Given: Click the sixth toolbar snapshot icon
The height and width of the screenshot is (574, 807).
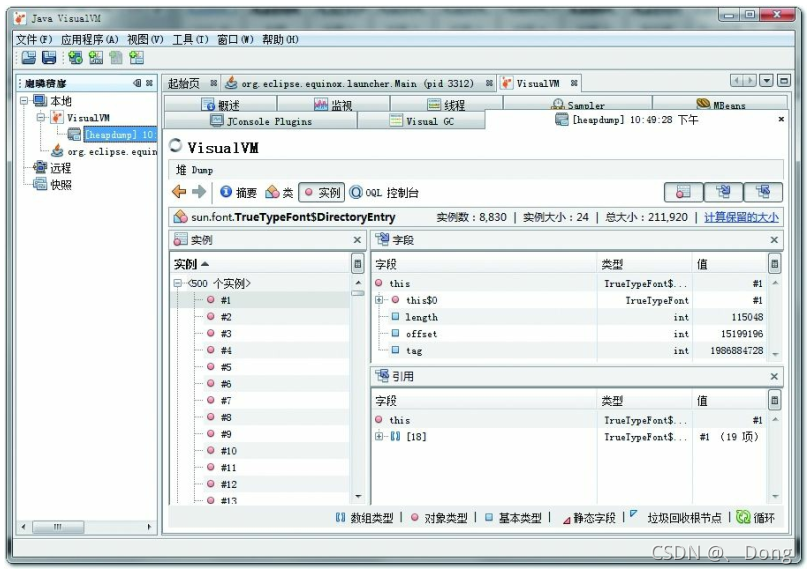Looking at the screenshot, I should 136,58.
